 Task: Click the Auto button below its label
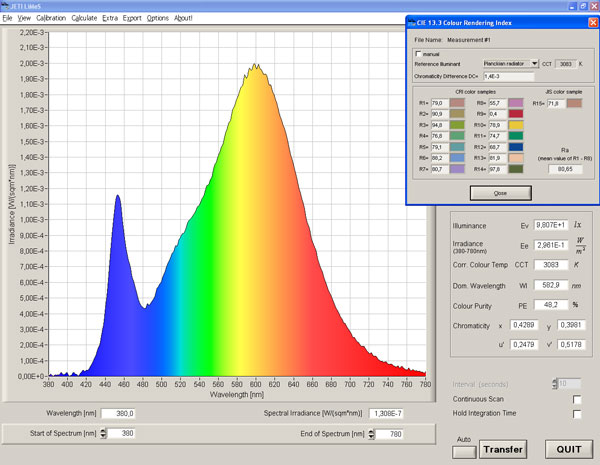click(464, 452)
